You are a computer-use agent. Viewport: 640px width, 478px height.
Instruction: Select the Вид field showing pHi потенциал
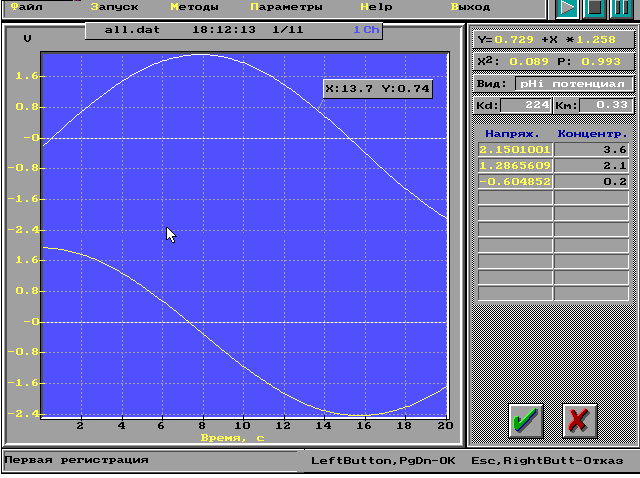coord(574,84)
